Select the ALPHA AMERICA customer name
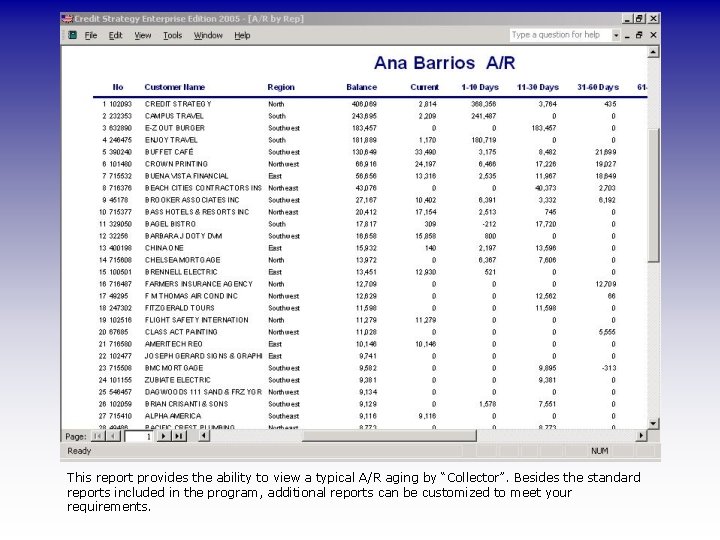This screenshot has width=720, height=540. point(173,416)
